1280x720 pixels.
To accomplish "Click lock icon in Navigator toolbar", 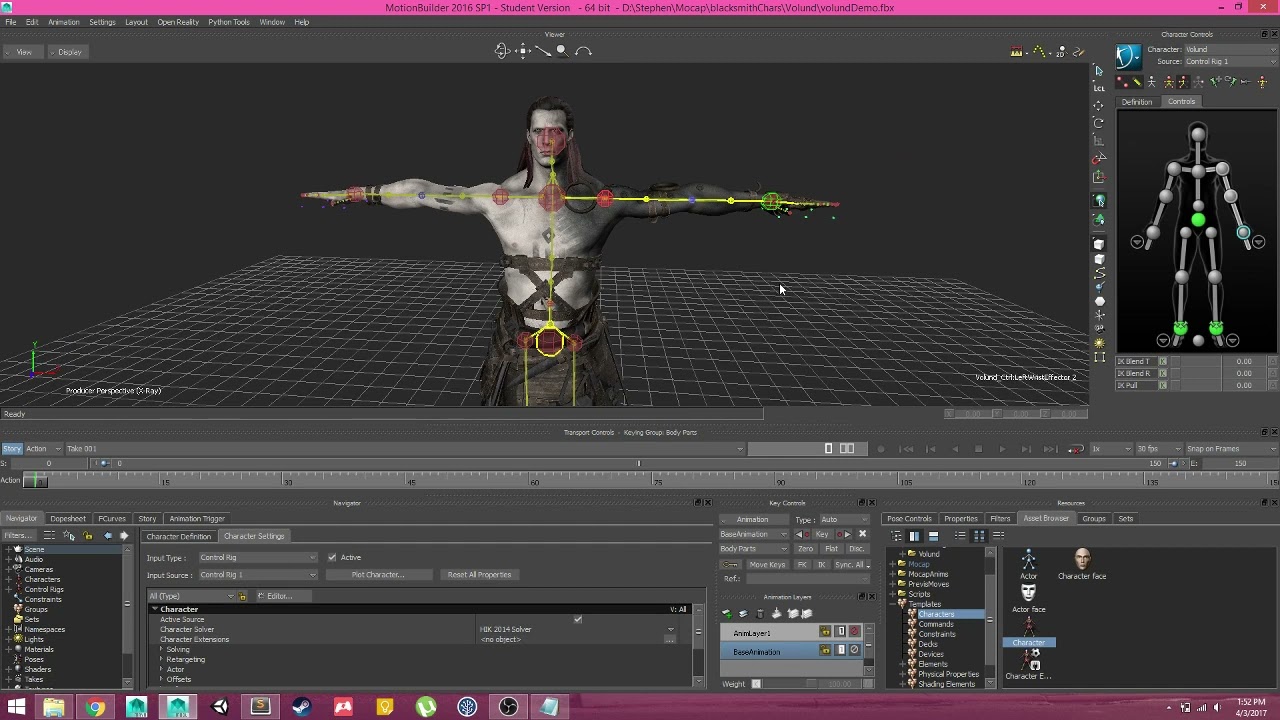I will point(88,536).
